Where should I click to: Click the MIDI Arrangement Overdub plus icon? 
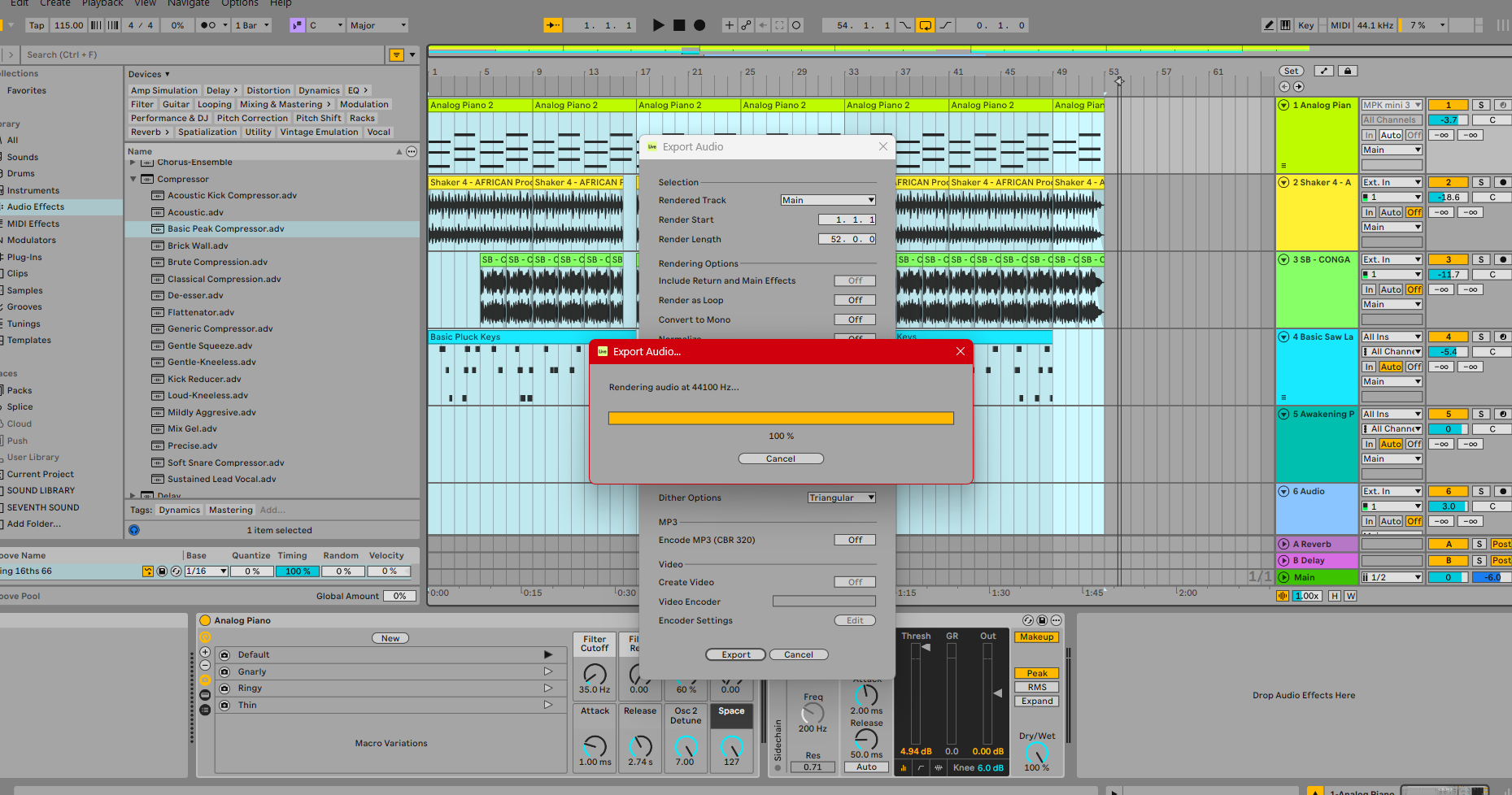coord(730,25)
